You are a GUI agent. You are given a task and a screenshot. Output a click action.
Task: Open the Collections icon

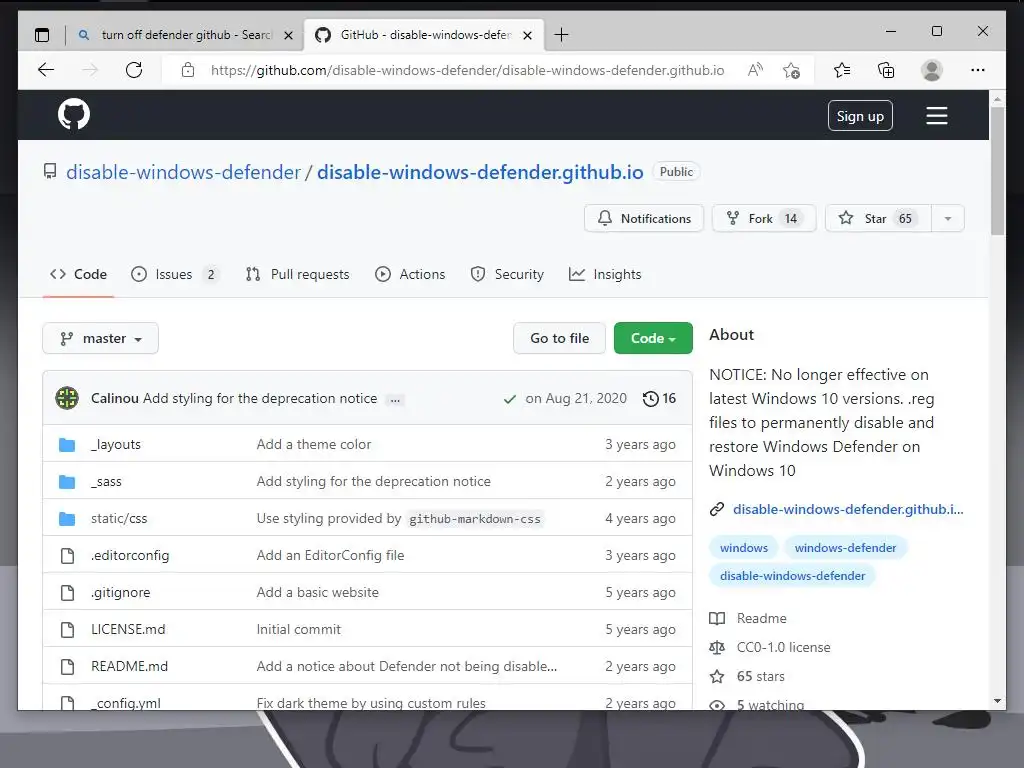click(x=886, y=70)
